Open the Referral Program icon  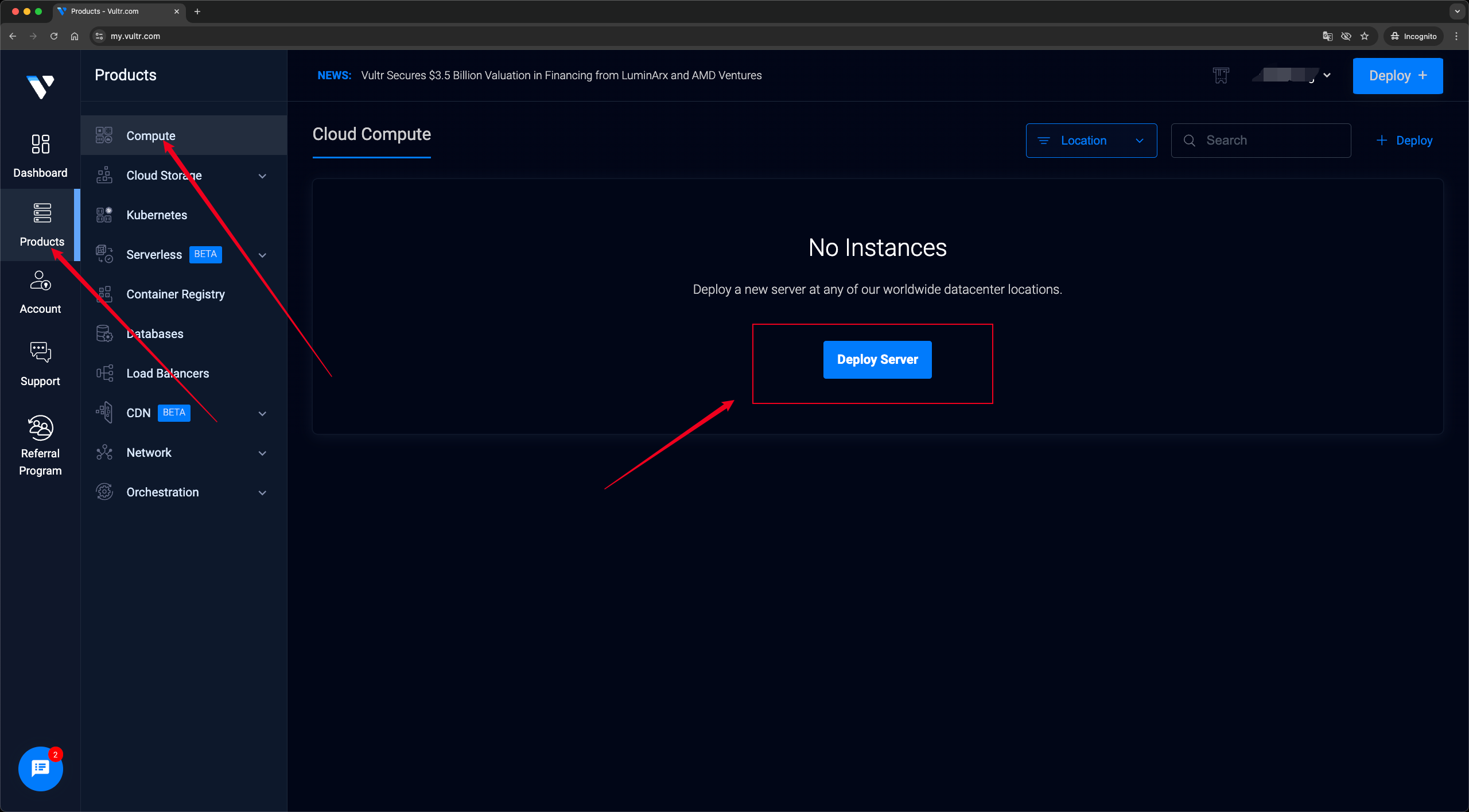tap(40, 428)
